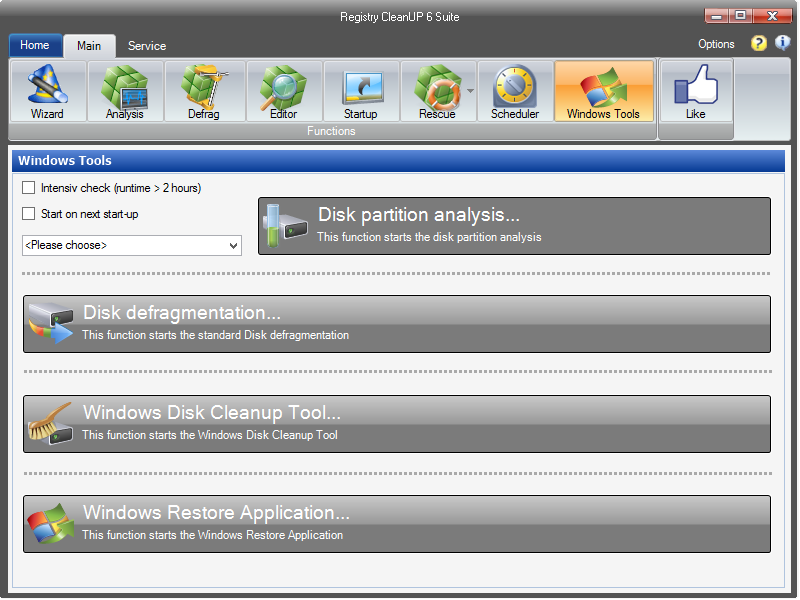Switch to the Home tab
The height and width of the screenshot is (600, 800).
pos(35,45)
